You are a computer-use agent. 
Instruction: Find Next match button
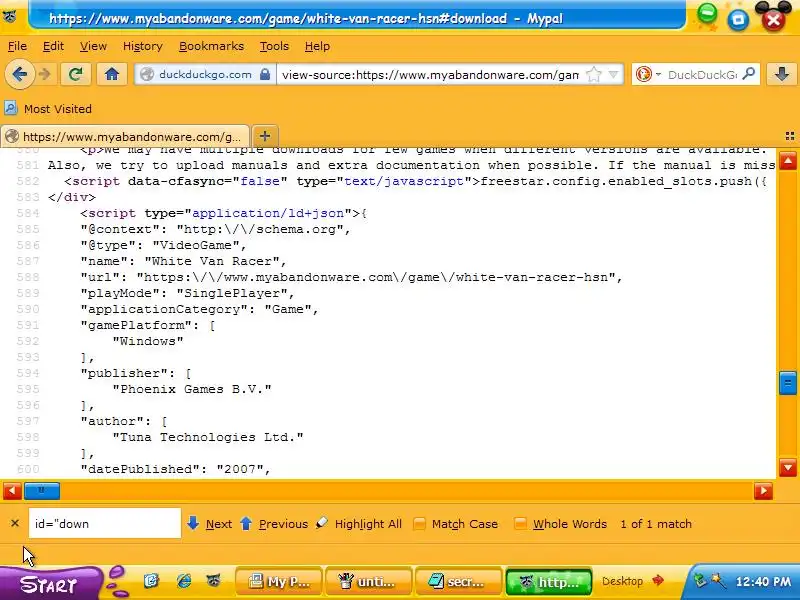coord(209,524)
